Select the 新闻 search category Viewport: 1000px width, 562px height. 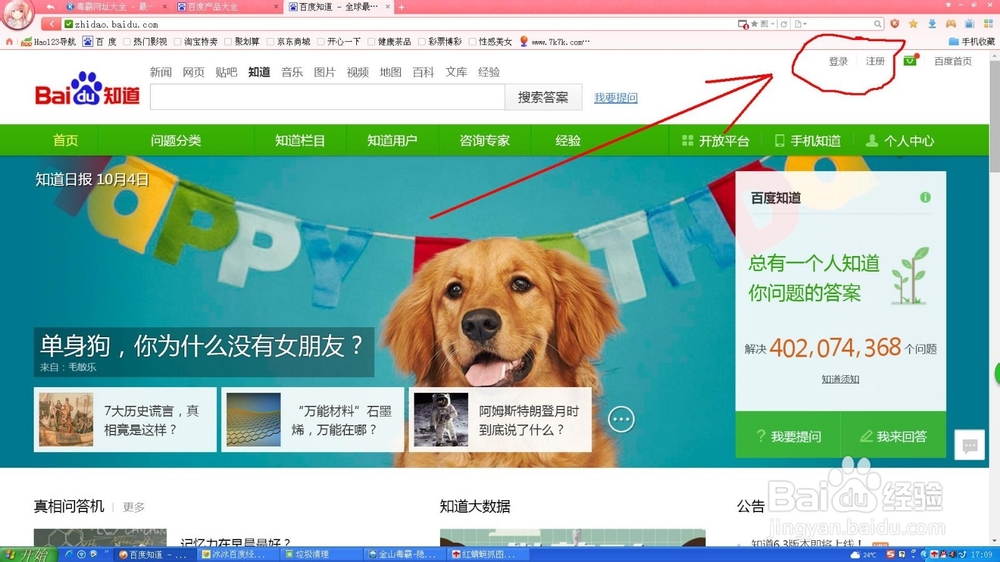tap(161, 72)
